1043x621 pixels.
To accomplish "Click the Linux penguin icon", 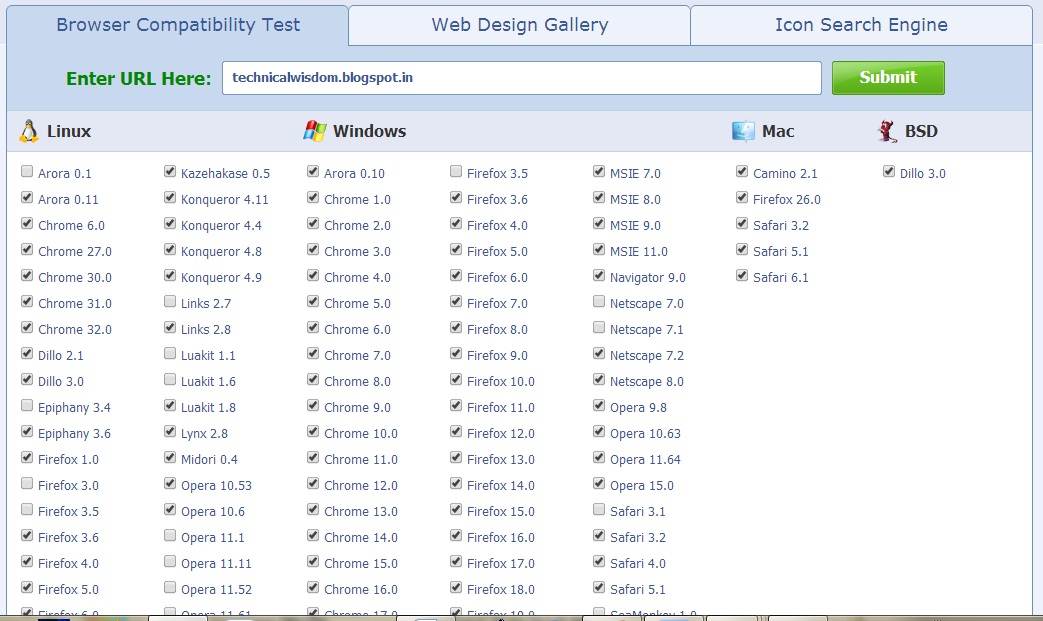I will click(x=29, y=131).
